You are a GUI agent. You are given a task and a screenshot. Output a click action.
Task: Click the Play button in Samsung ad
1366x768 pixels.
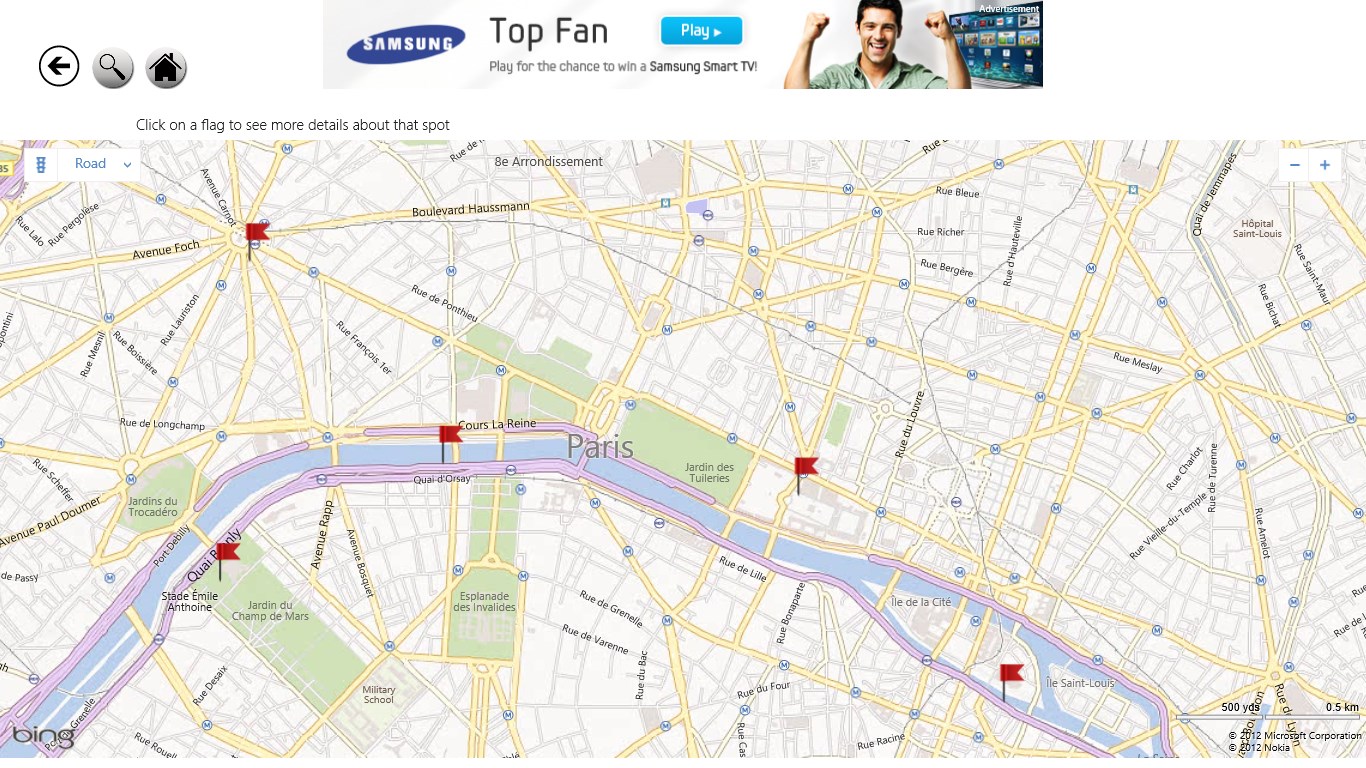701,31
